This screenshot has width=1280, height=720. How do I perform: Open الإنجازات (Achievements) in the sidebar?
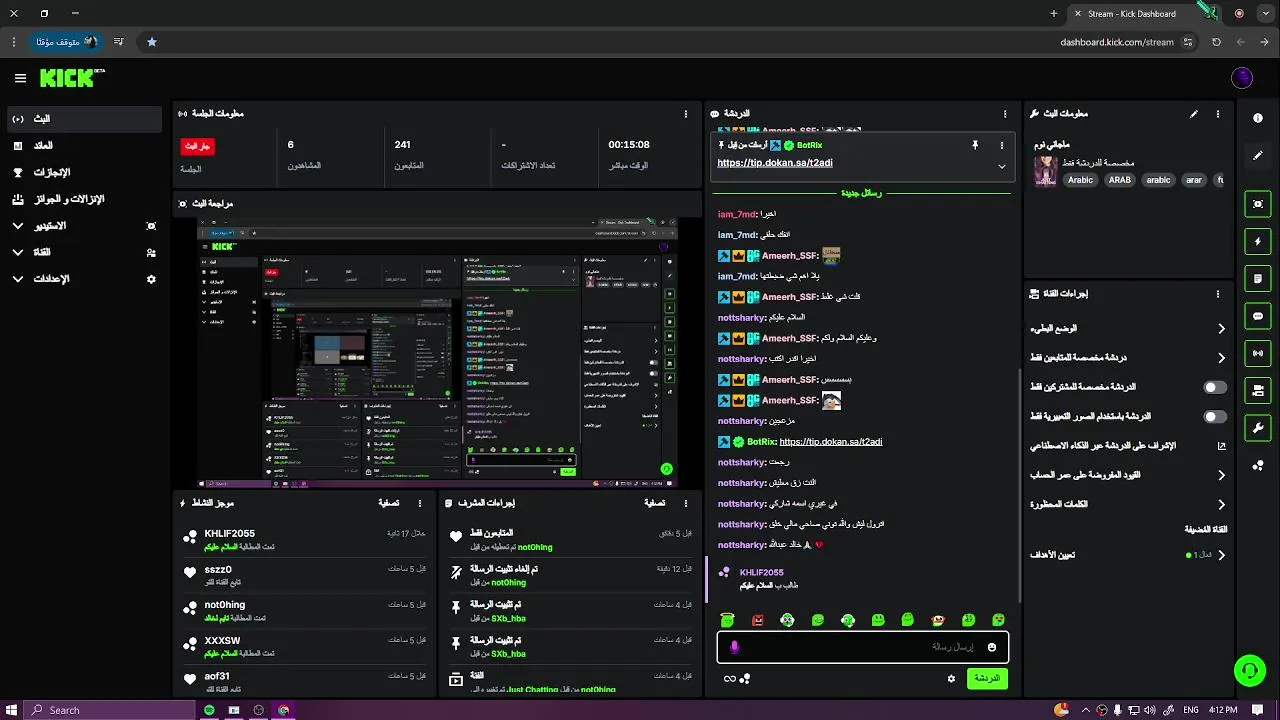(84, 172)
